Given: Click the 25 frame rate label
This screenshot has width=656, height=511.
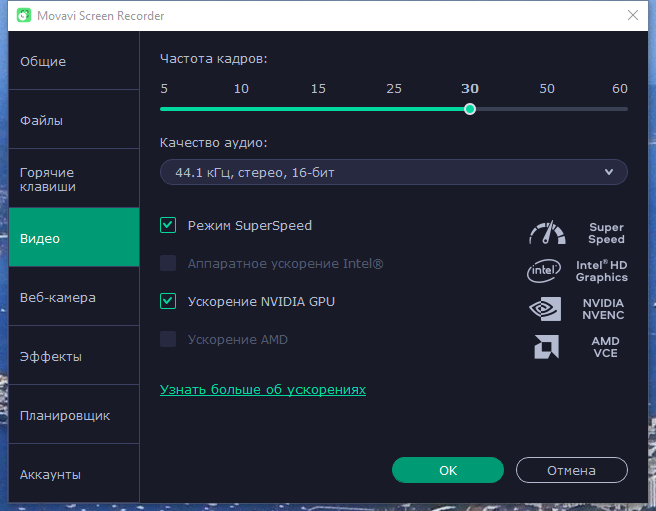Looking at the screenshot, I should 394,89.
